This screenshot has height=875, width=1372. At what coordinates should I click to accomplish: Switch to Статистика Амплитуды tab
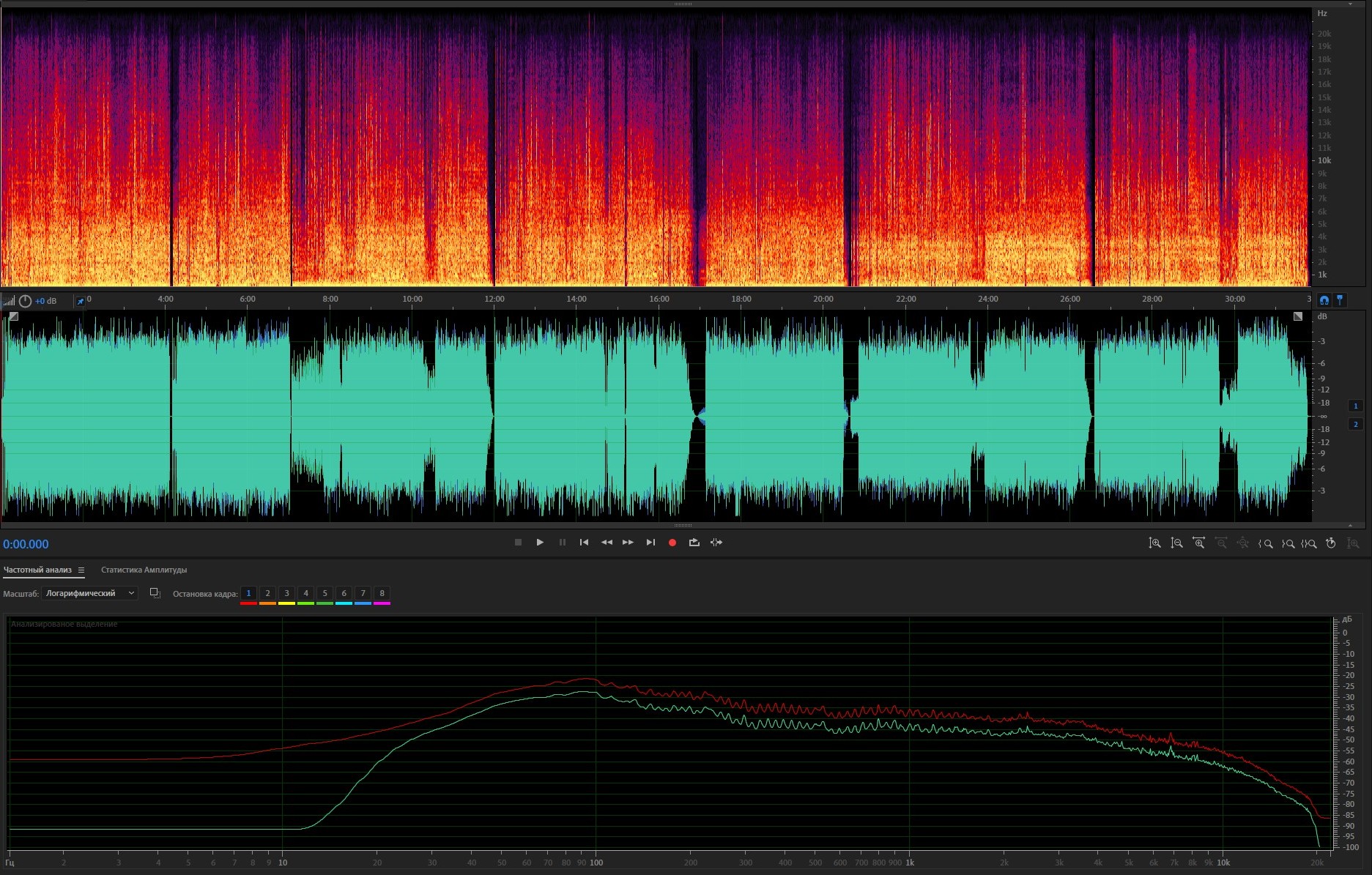tap(144, 570)
